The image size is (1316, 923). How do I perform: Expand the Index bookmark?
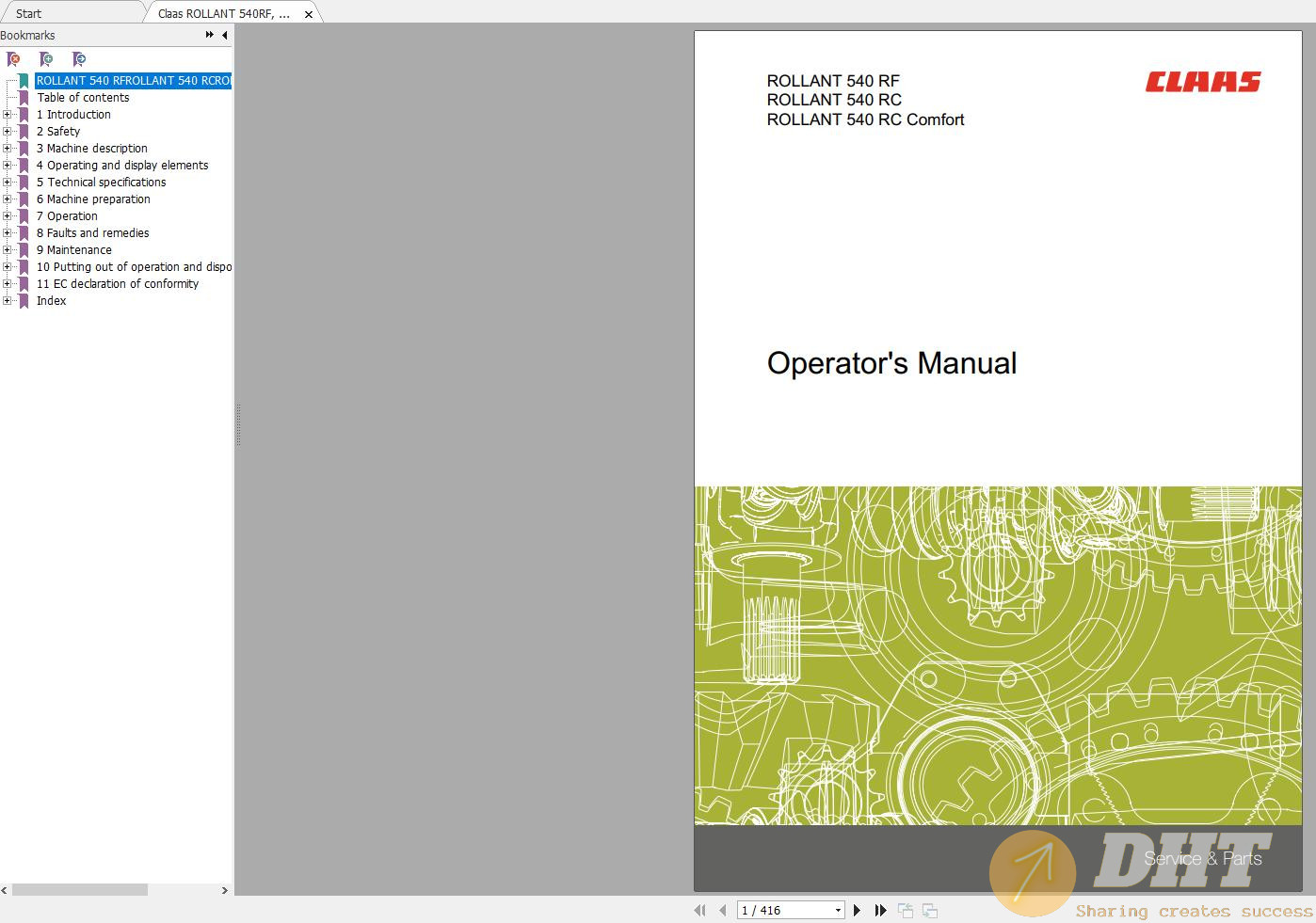tap(8, 301)
